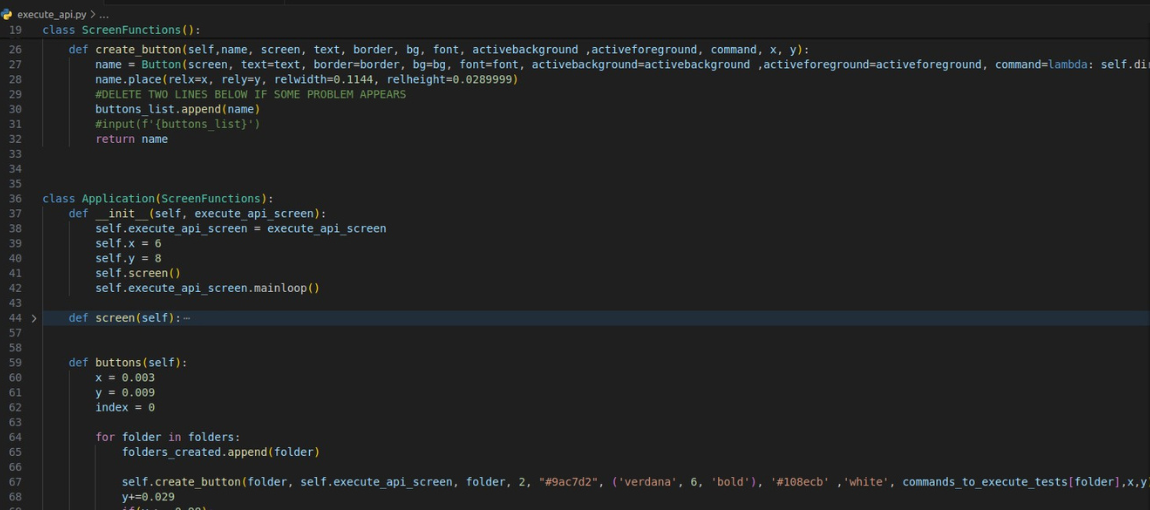Image resolution: width=1150 pixels, height=510 pixels.
Task: Click line number 59 in the gutter
Action: (x=15, y=362)
